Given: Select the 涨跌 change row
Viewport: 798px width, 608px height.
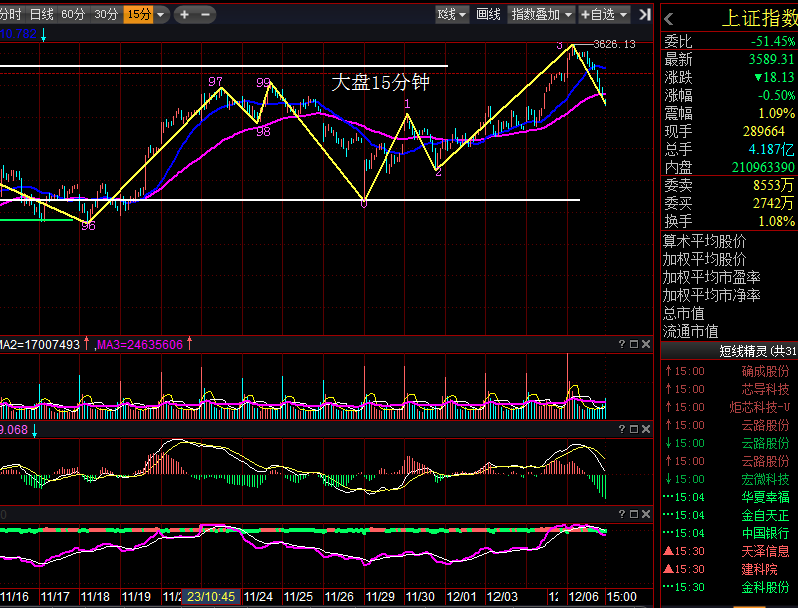Looking at the screenshot, I should [729, 77].
